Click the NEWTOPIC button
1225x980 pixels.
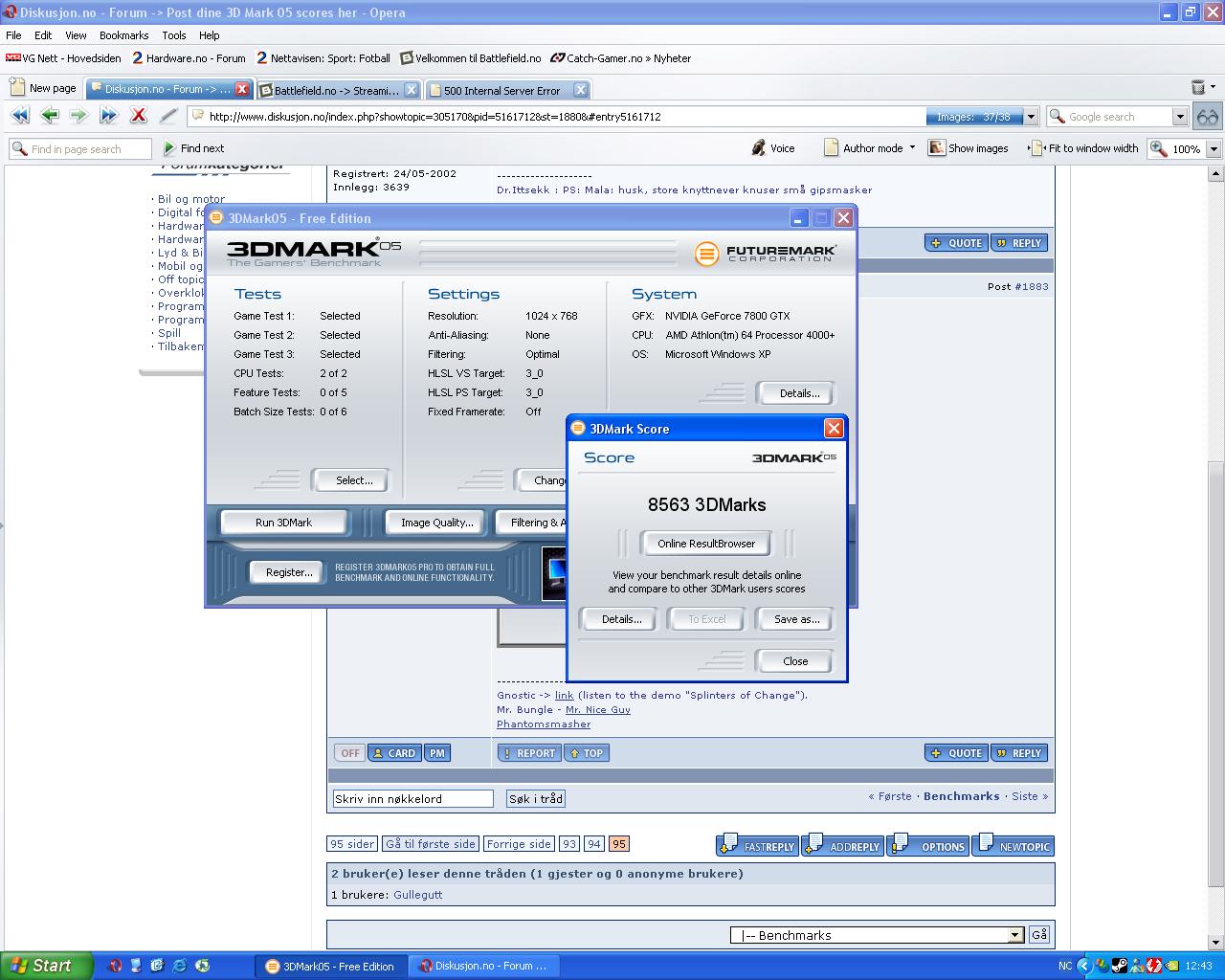tap(1013, 845)
